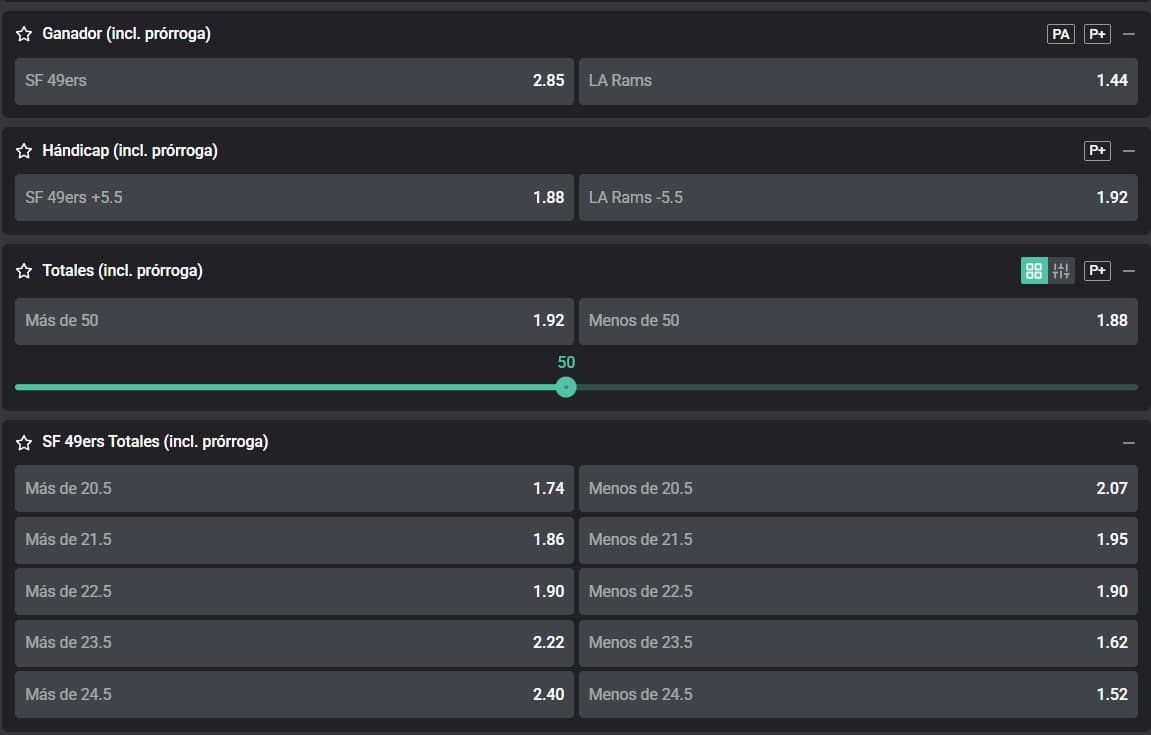This screenshot has width=1151, height=735.
Task: Star the Ganador market as favorite
Action: [24, 34]
